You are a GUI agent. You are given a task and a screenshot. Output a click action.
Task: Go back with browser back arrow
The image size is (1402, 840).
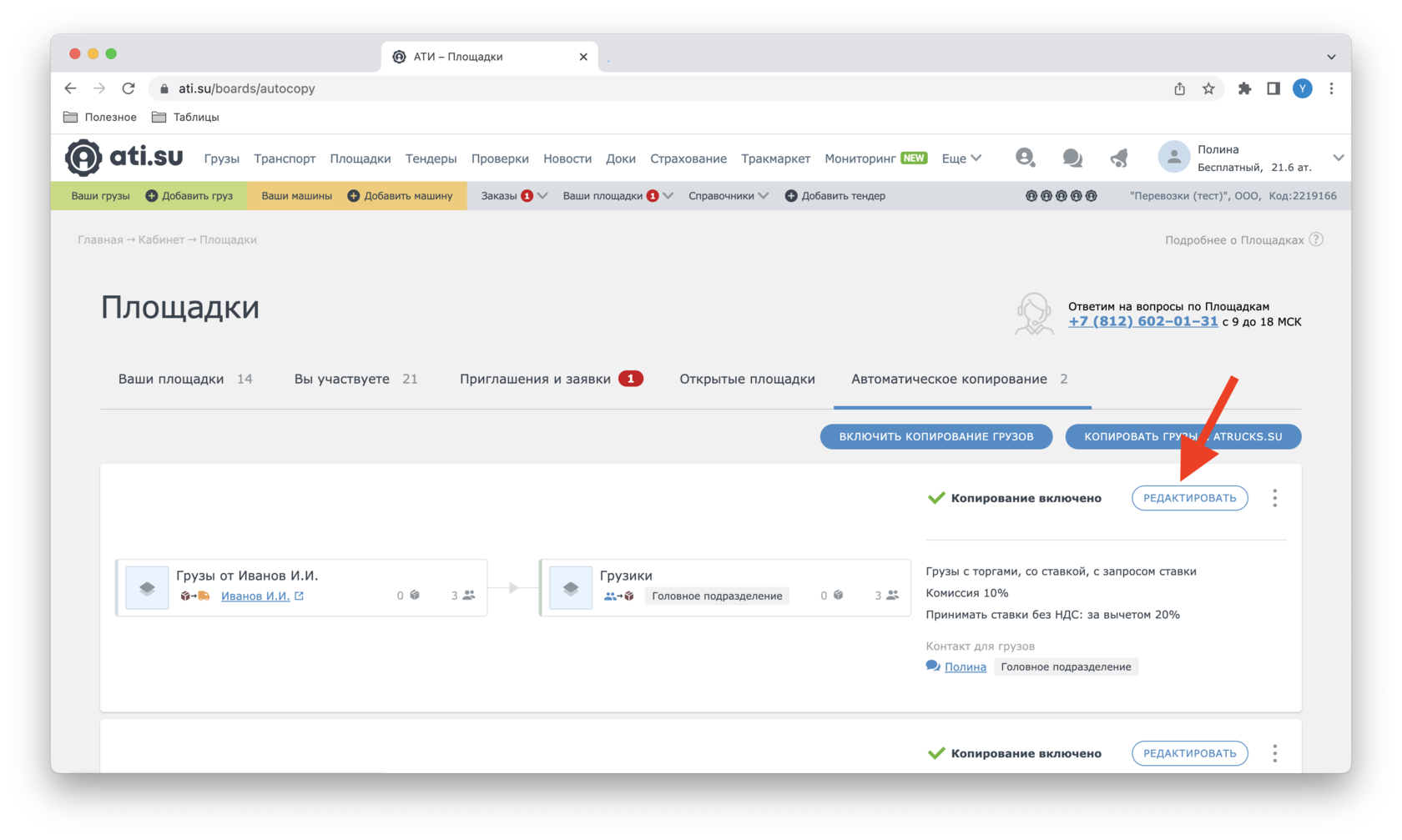pyautogui.click(x=71, y=88)
